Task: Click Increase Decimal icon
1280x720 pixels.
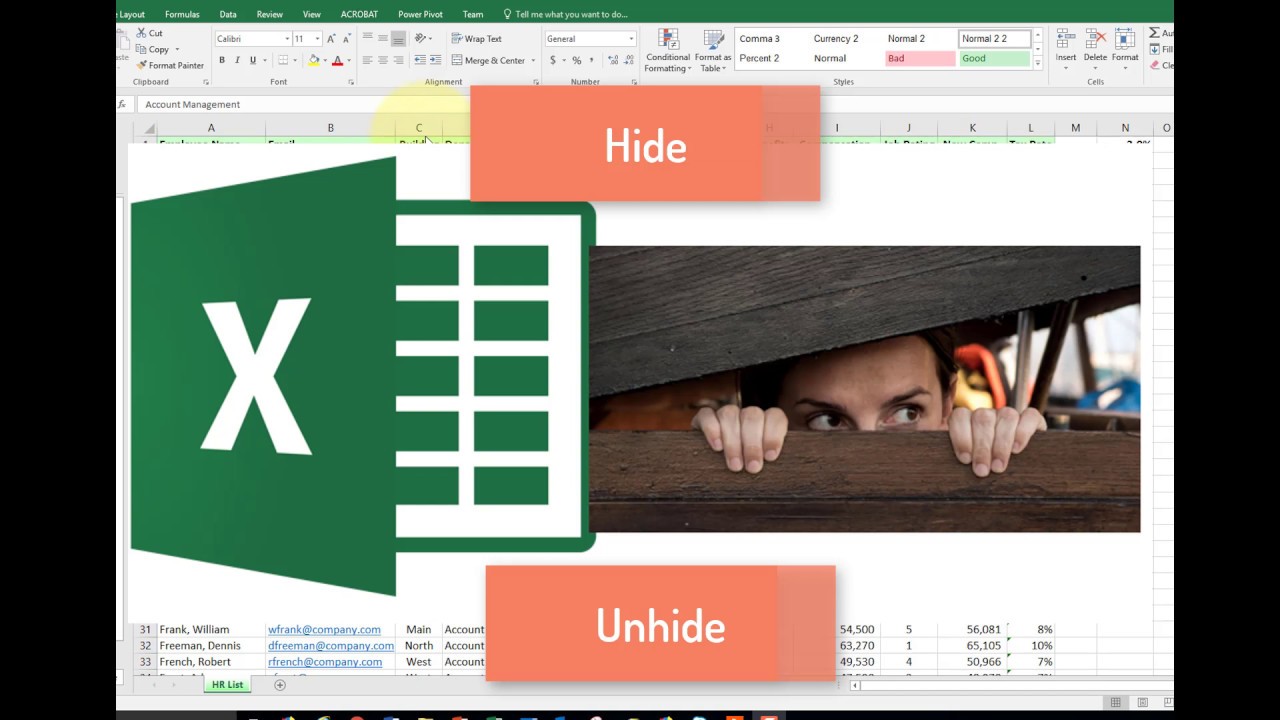Action: click(x=613, y=60)
